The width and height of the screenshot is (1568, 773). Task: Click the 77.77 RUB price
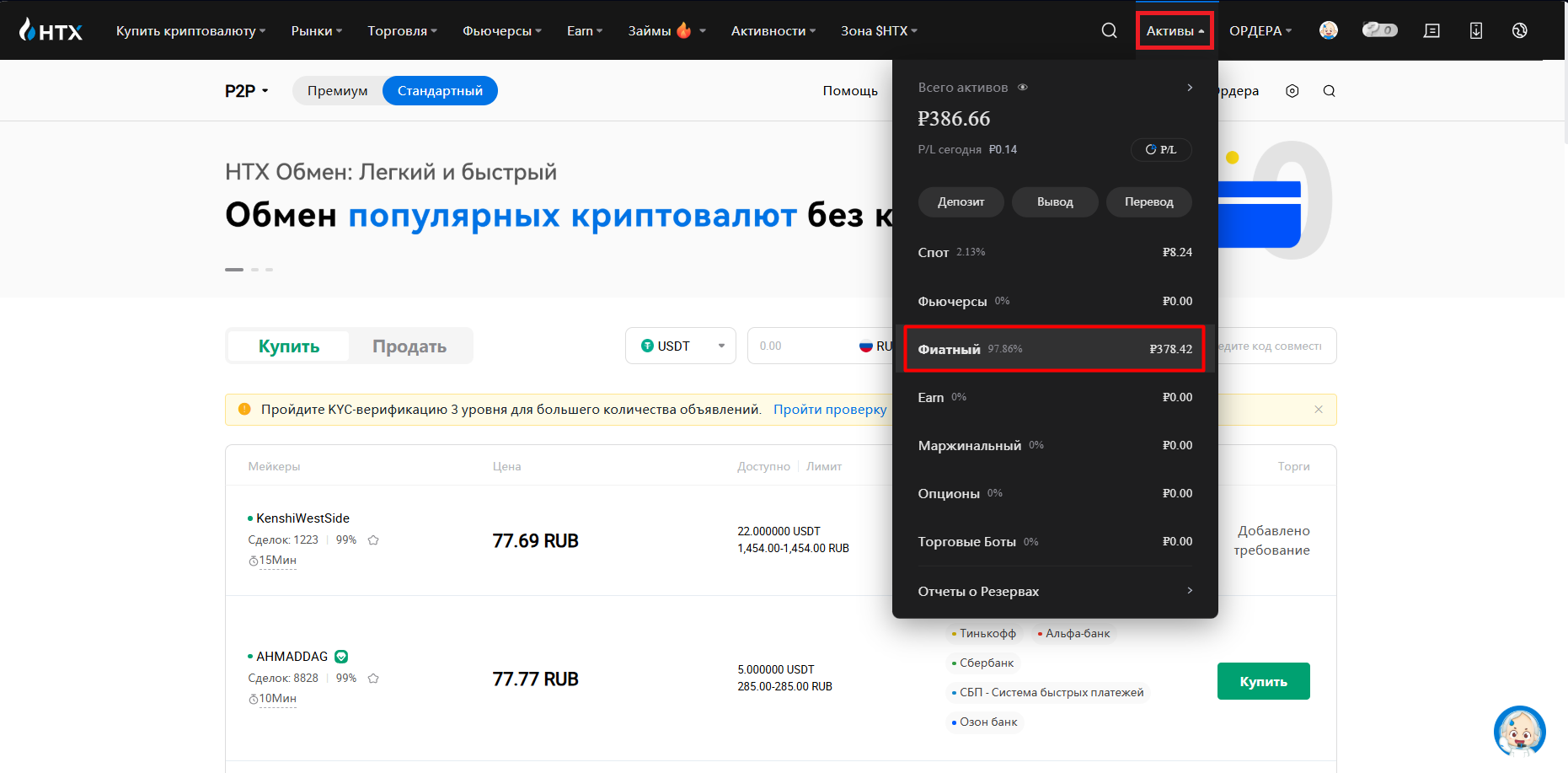tap(536, 679)
